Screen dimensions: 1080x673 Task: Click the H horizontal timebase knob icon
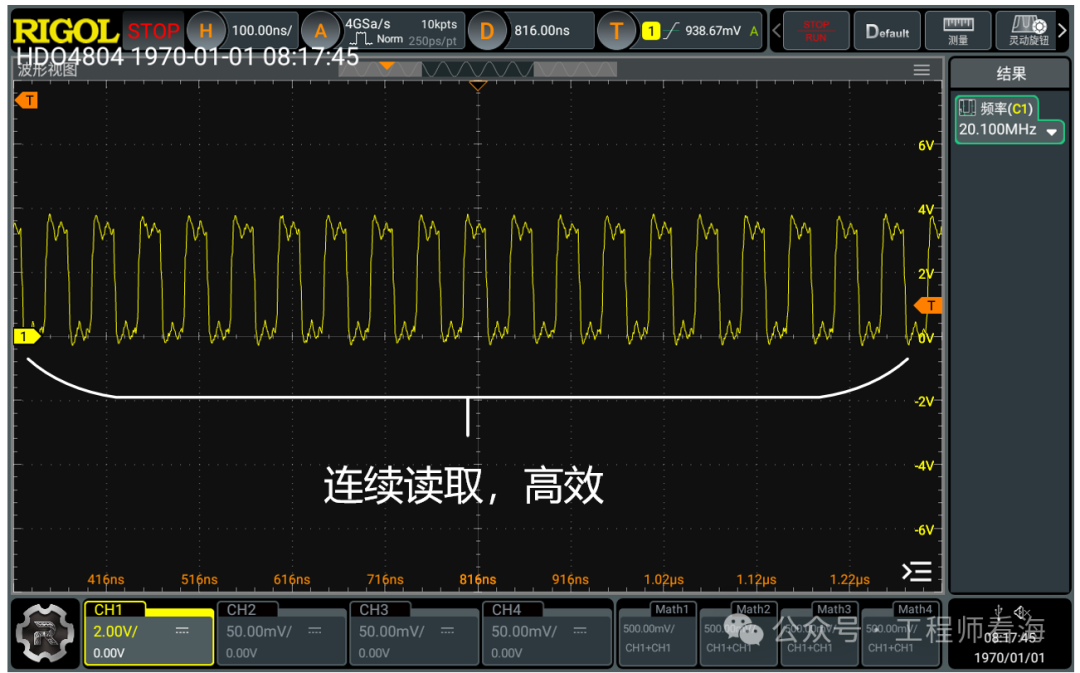207,30
